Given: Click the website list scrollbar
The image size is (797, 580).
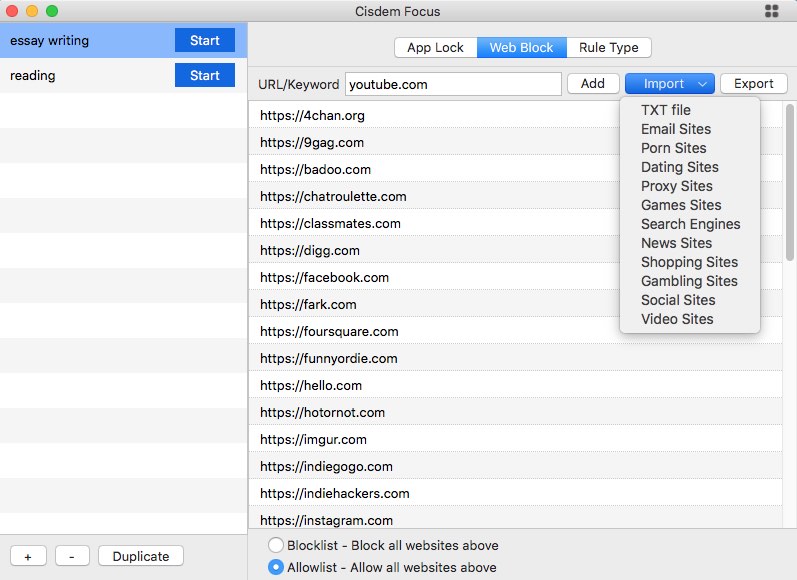Looking at the screenshot, I should [789, 182].
